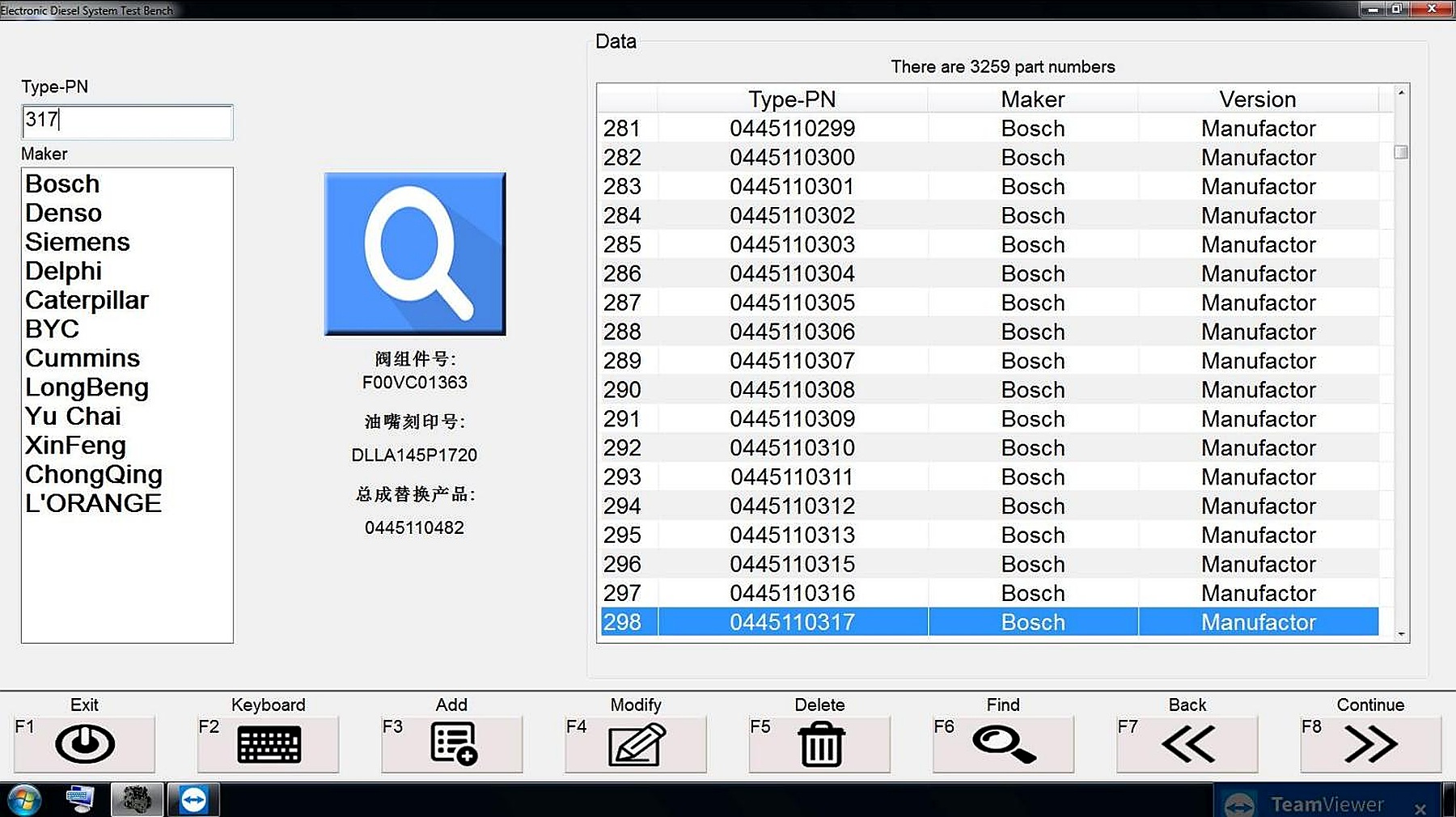
Task: Continue with the F8 double-arrow icon
Action: [x=1371, y=743]
